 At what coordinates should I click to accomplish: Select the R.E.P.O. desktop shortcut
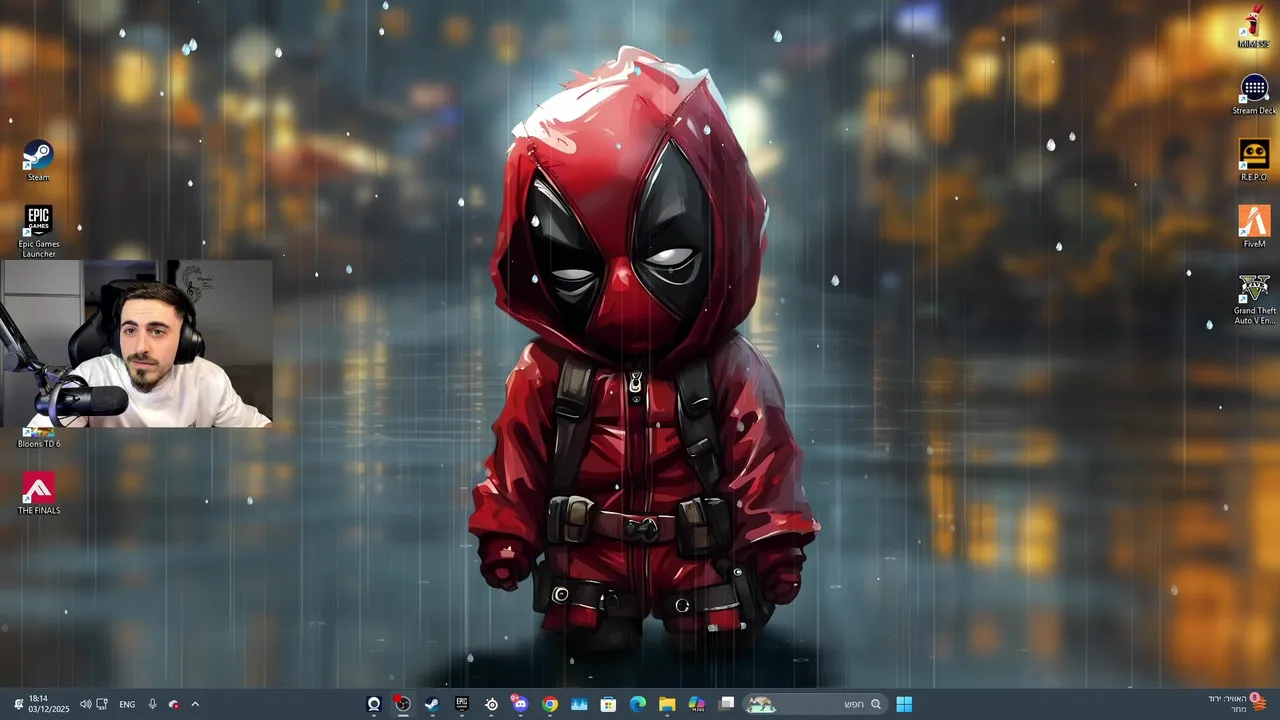(x=1254, y=160)
